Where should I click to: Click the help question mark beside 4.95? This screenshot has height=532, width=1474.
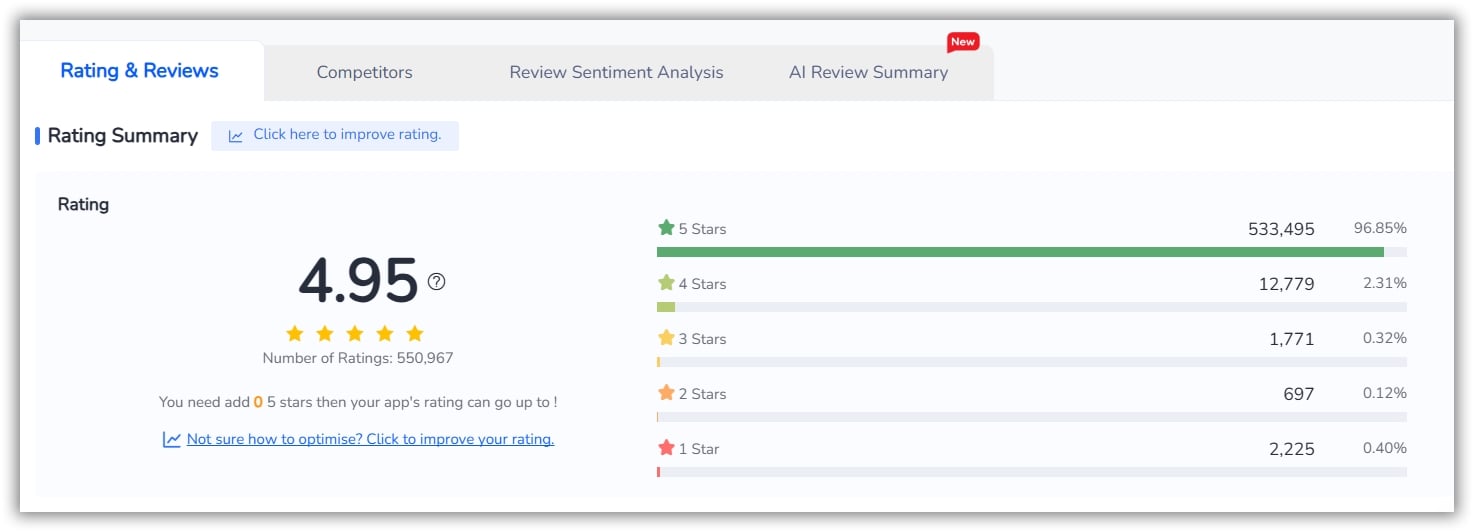(436, 282)
